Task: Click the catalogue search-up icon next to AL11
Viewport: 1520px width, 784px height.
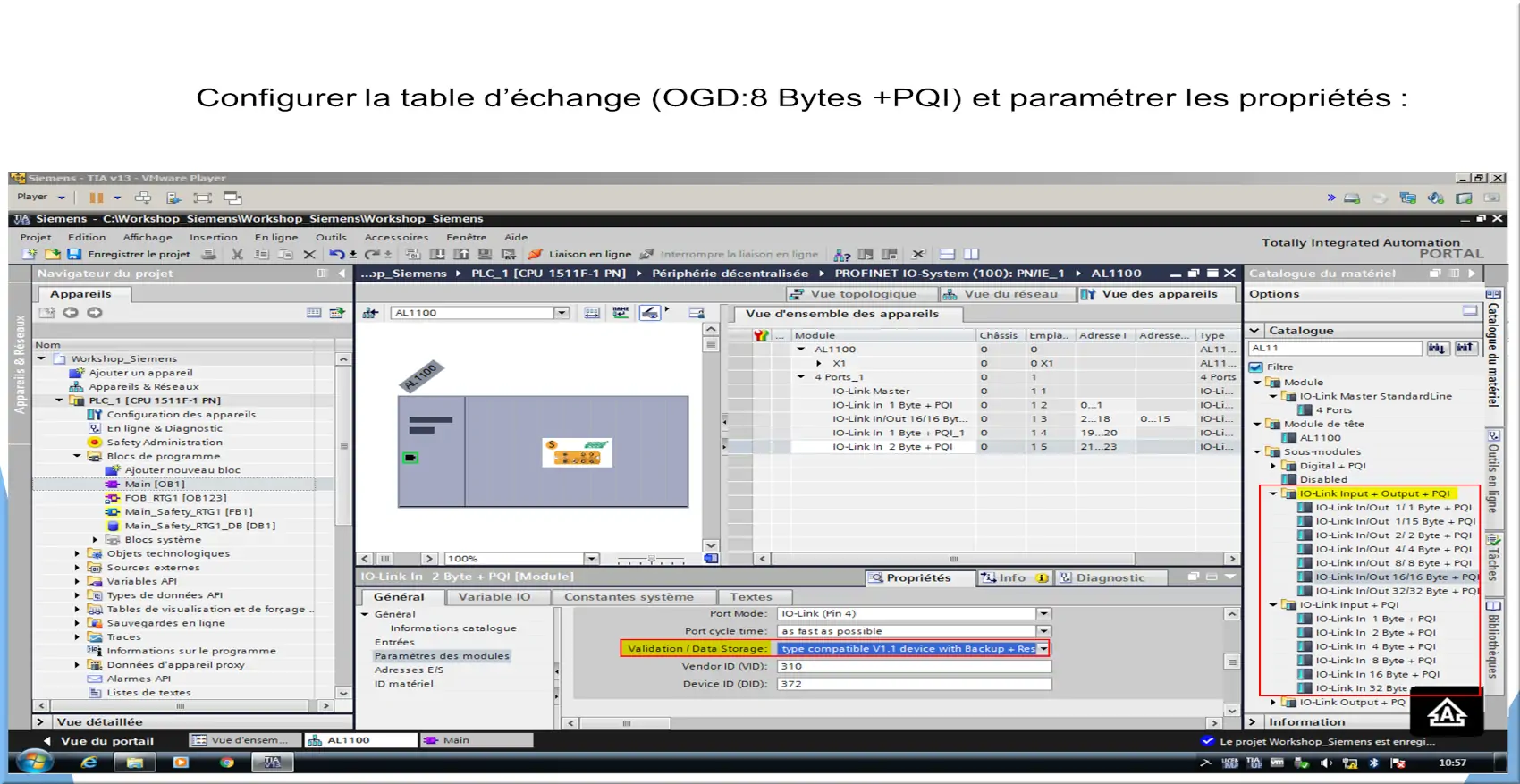Action: pos(1465,348)
